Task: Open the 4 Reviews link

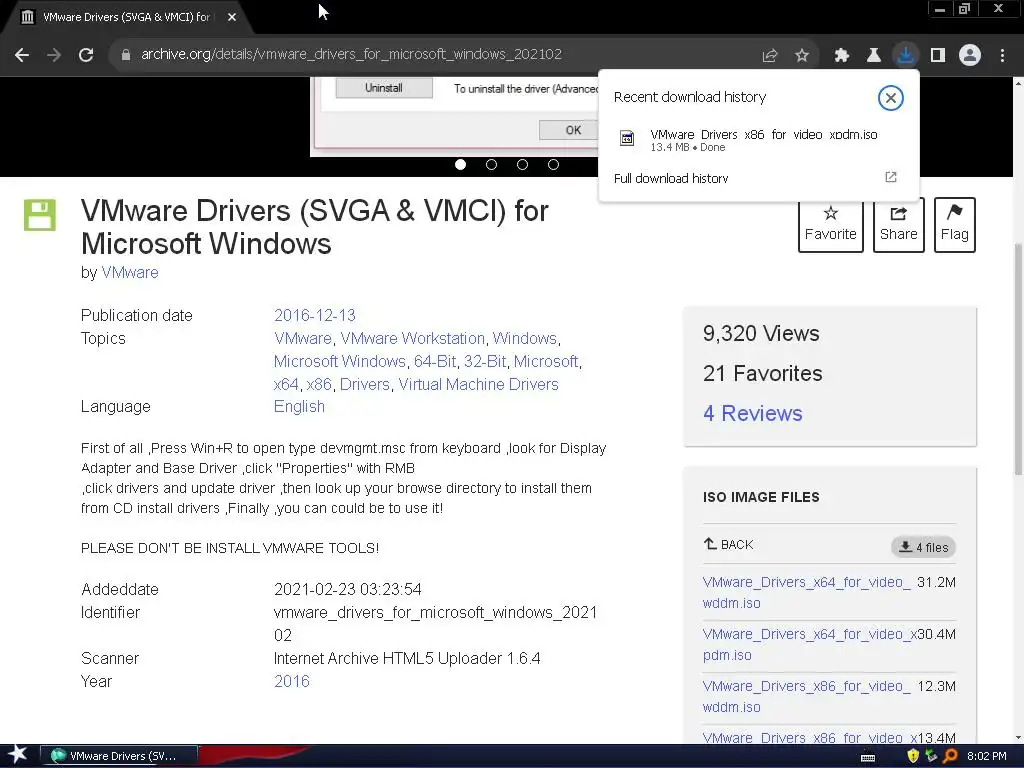Action: click(752, 413)
